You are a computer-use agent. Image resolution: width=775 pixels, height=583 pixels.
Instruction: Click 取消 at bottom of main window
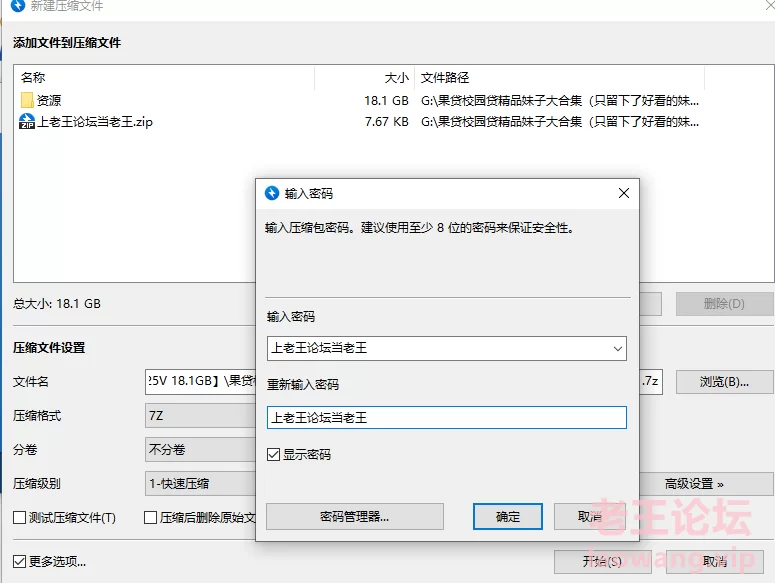pyautogui.click(x=715, y=562)
